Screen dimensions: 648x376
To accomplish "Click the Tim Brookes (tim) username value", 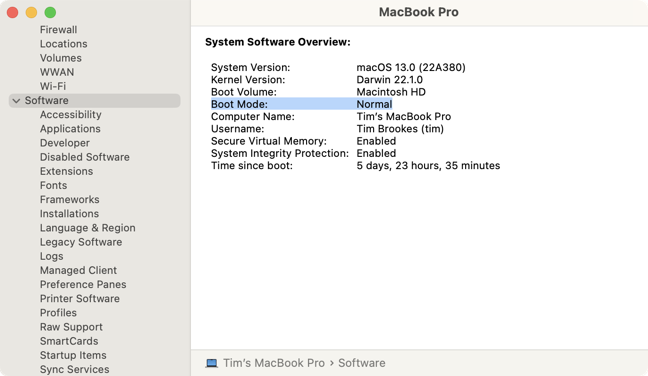I will (x=400, y=129).
